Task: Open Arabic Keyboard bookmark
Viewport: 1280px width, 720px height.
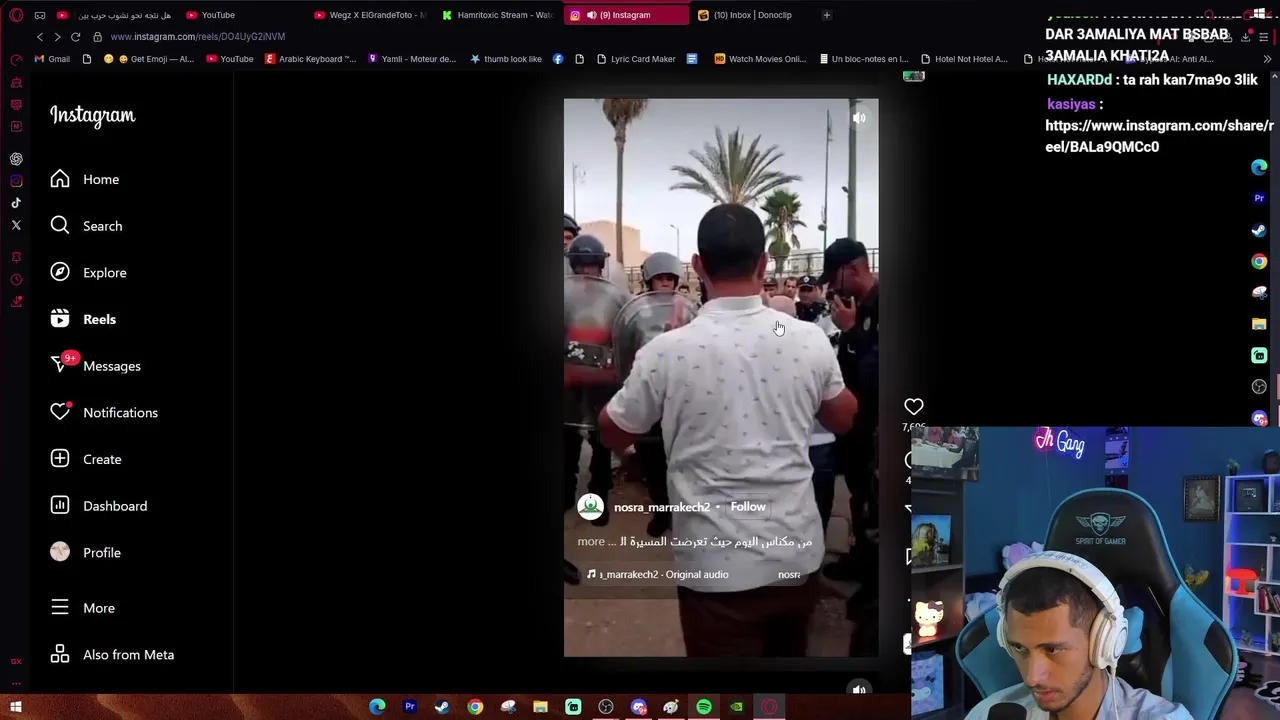Action: click(x=310, y=59)
